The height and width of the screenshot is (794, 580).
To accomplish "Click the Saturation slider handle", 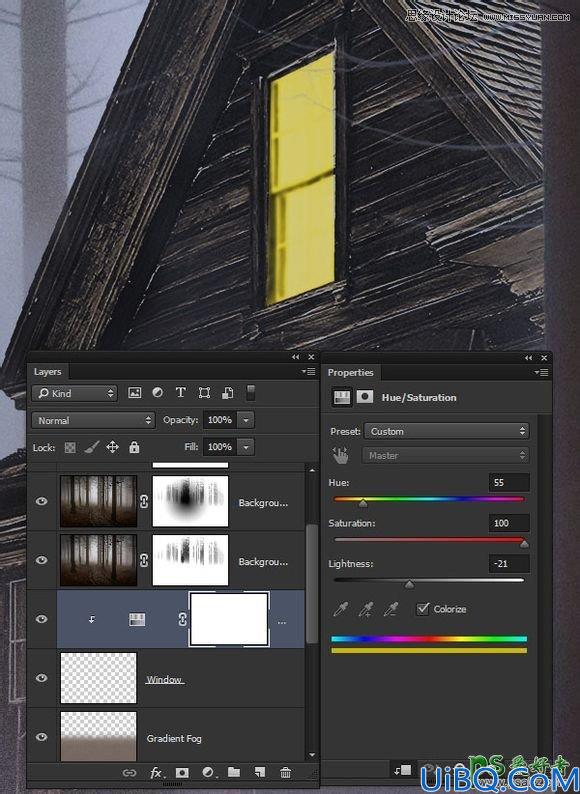I will point(524,543).
